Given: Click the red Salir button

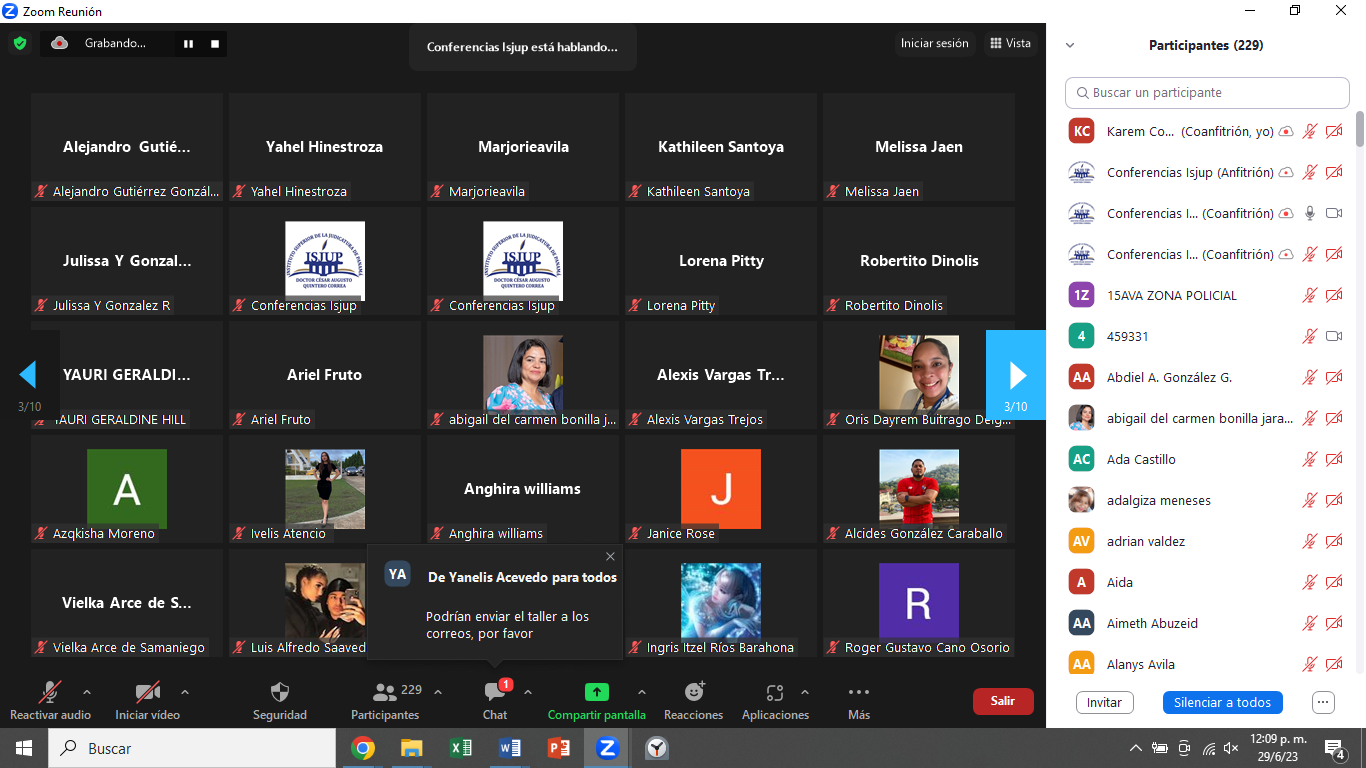Looking at the screenshot, I should point(1003,701).
